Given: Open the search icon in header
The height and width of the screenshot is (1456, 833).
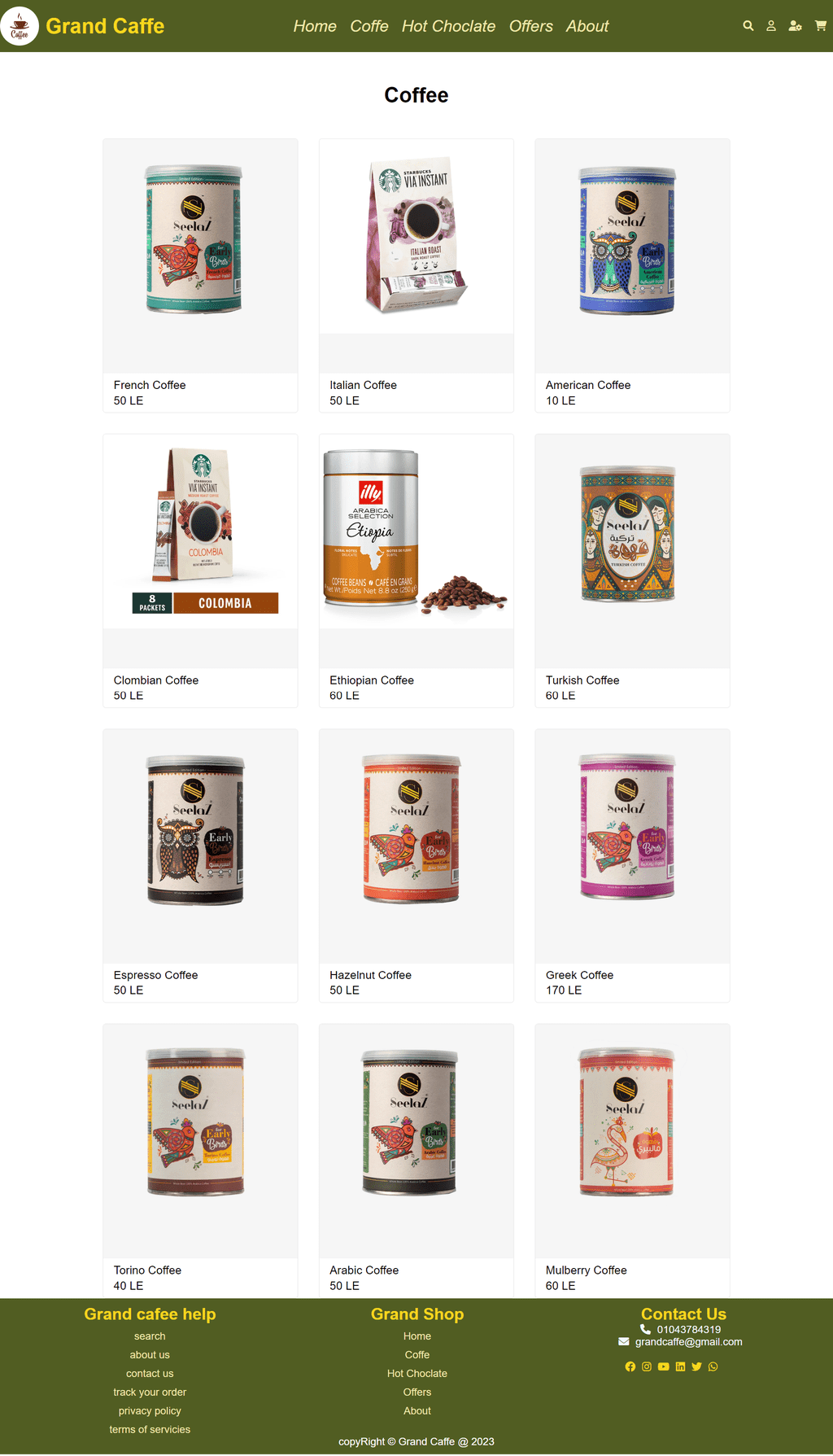Looking at the screenshot, I should (x=748, y=26).
